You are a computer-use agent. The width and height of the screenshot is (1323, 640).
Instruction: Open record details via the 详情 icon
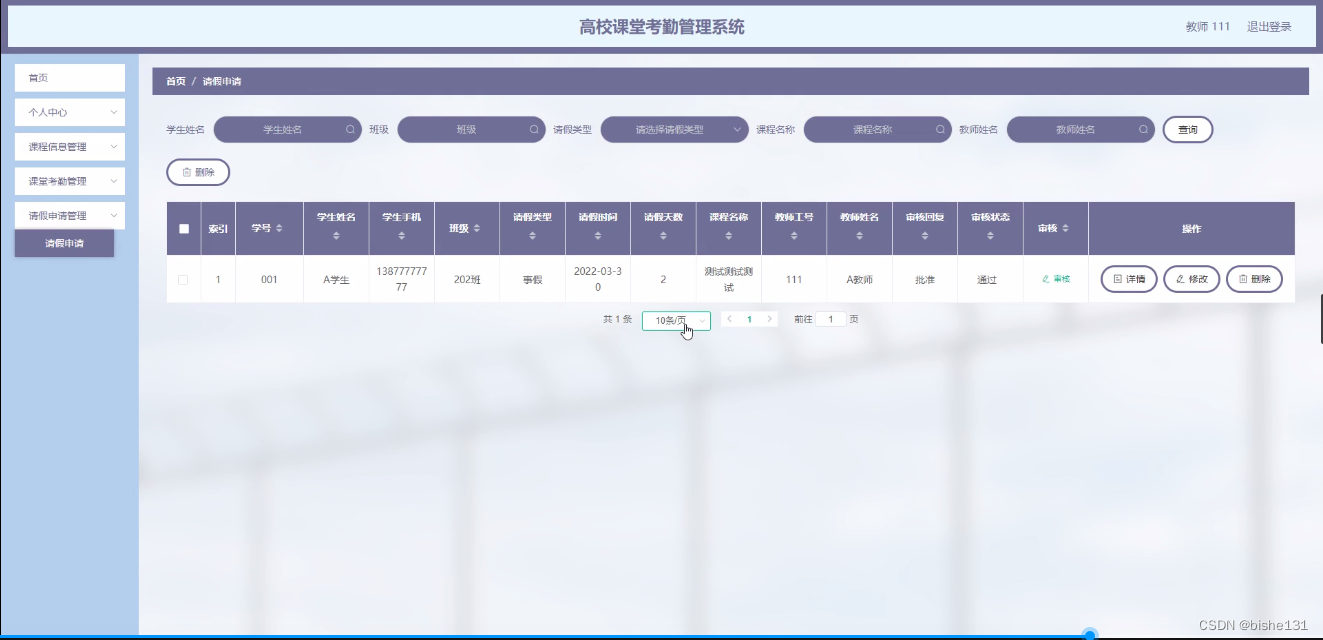[x=1117, y=279]
